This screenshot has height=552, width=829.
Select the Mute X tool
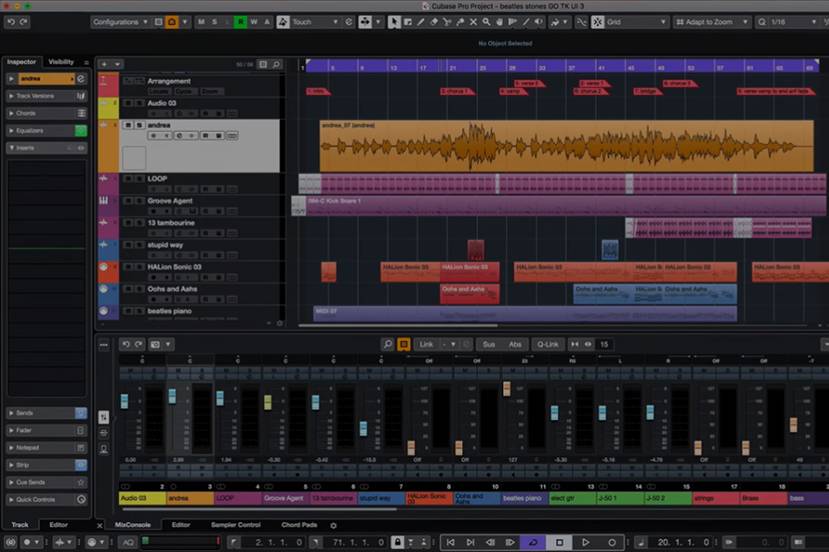point(473,22)
